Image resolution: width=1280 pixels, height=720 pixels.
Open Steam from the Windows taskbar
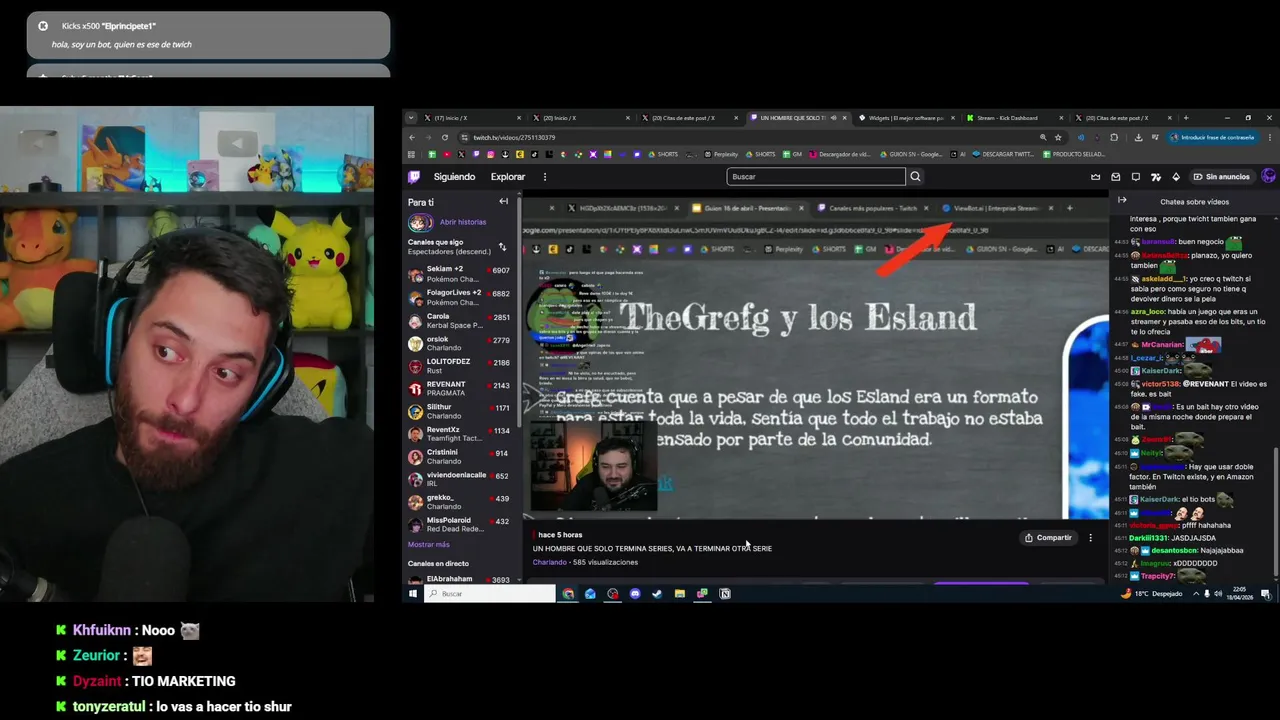tap(657, 594)
